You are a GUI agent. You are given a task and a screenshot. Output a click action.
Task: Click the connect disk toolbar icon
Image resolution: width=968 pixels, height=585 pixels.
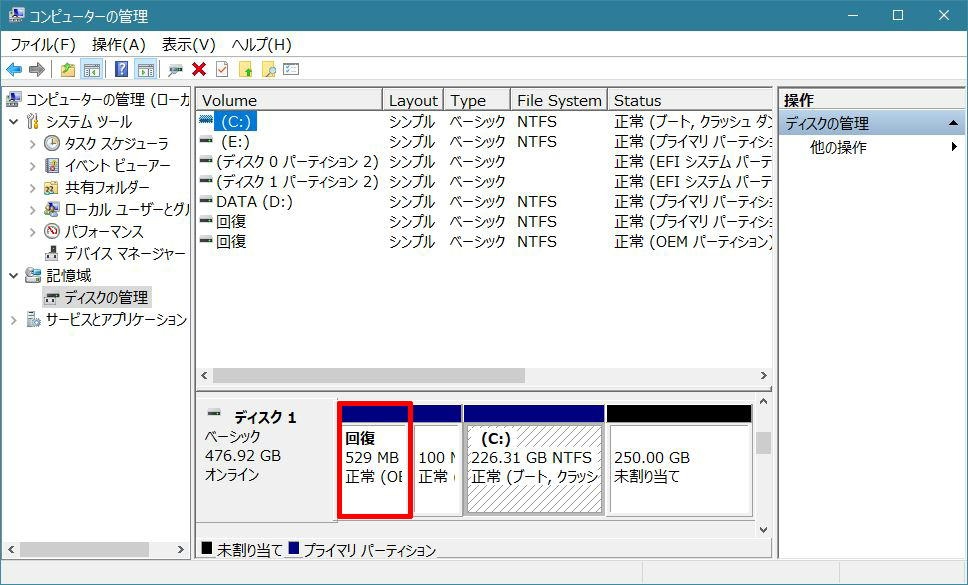tap(175, 70)
